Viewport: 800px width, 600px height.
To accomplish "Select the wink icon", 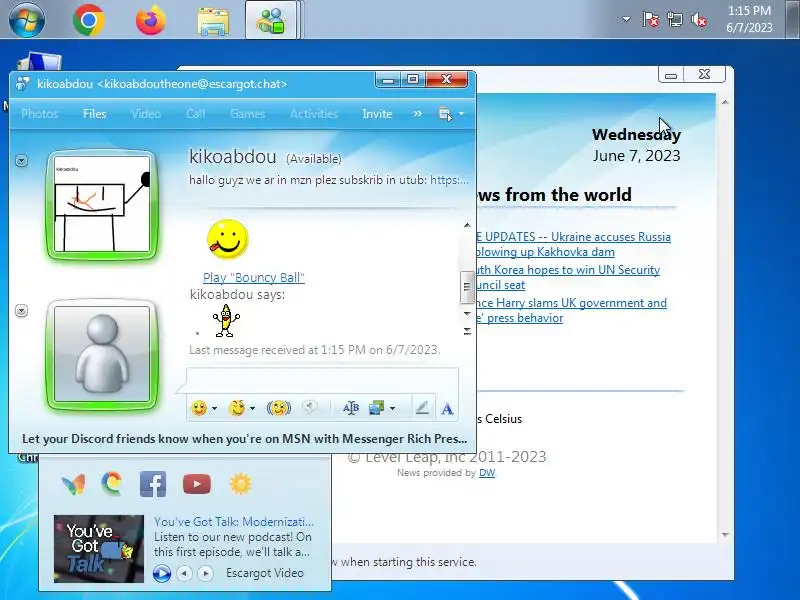I will coord(237,408).
